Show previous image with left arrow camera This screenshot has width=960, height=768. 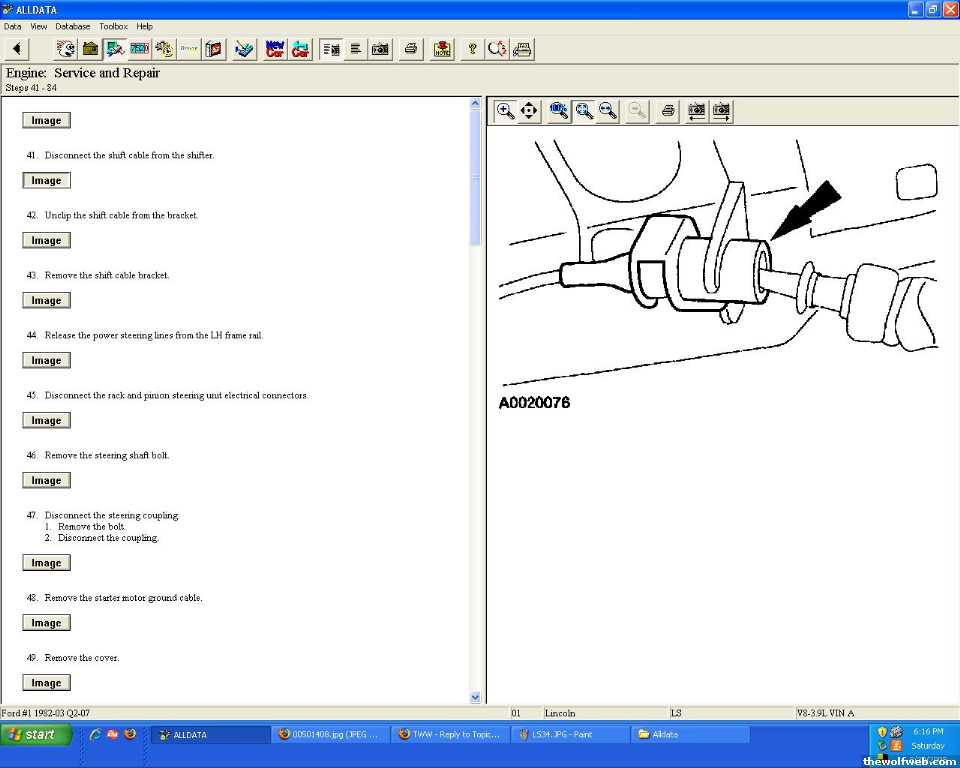click(696, 111)
